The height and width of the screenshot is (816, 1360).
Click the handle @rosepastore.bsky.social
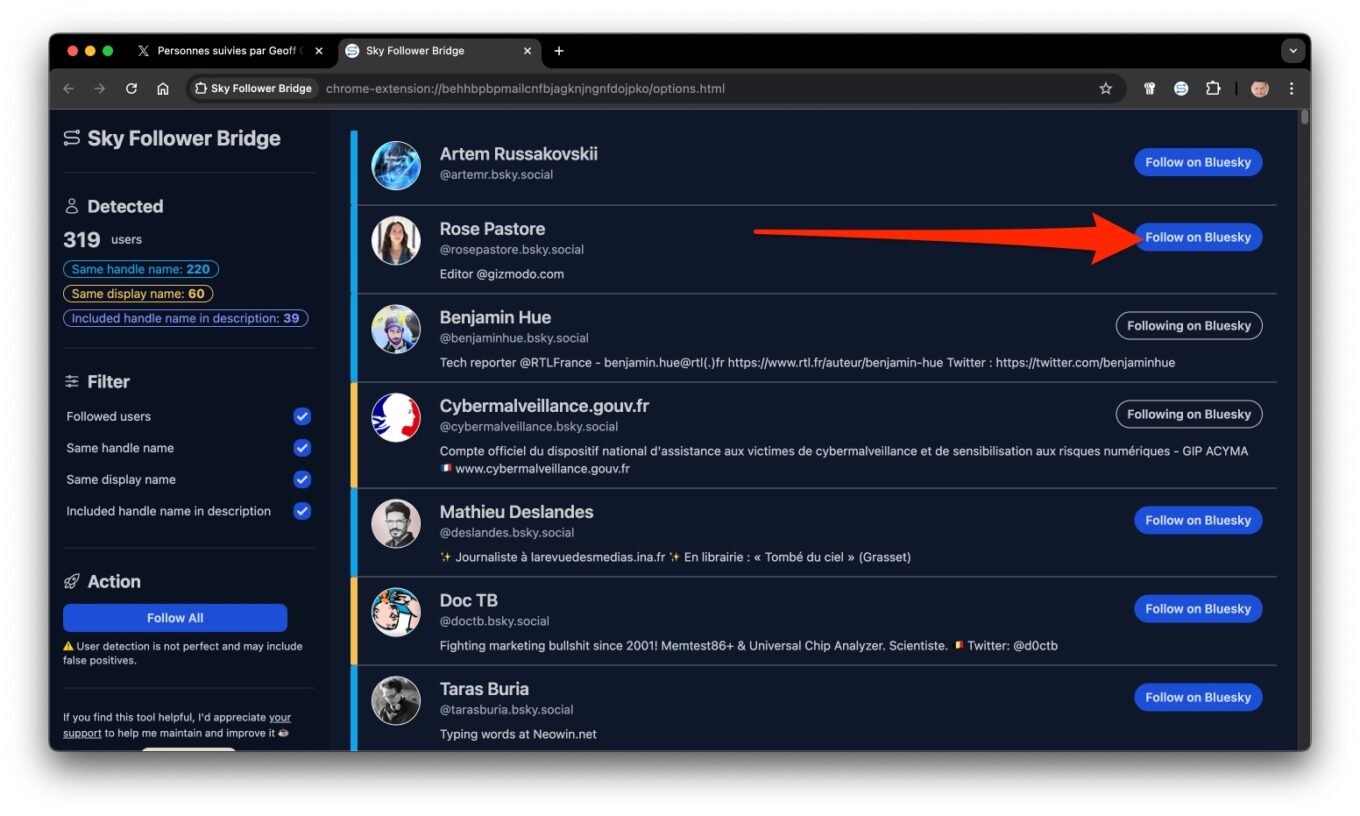(512, 250)
